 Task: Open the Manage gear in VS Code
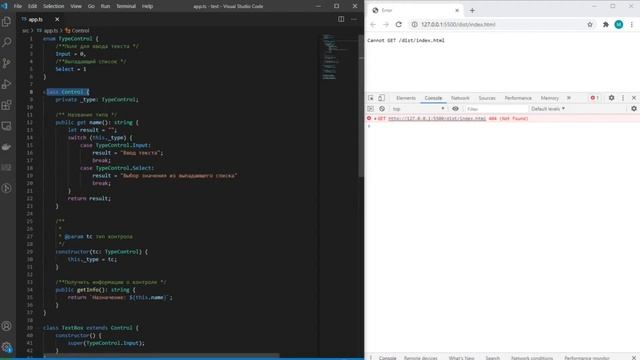point(7,347)
